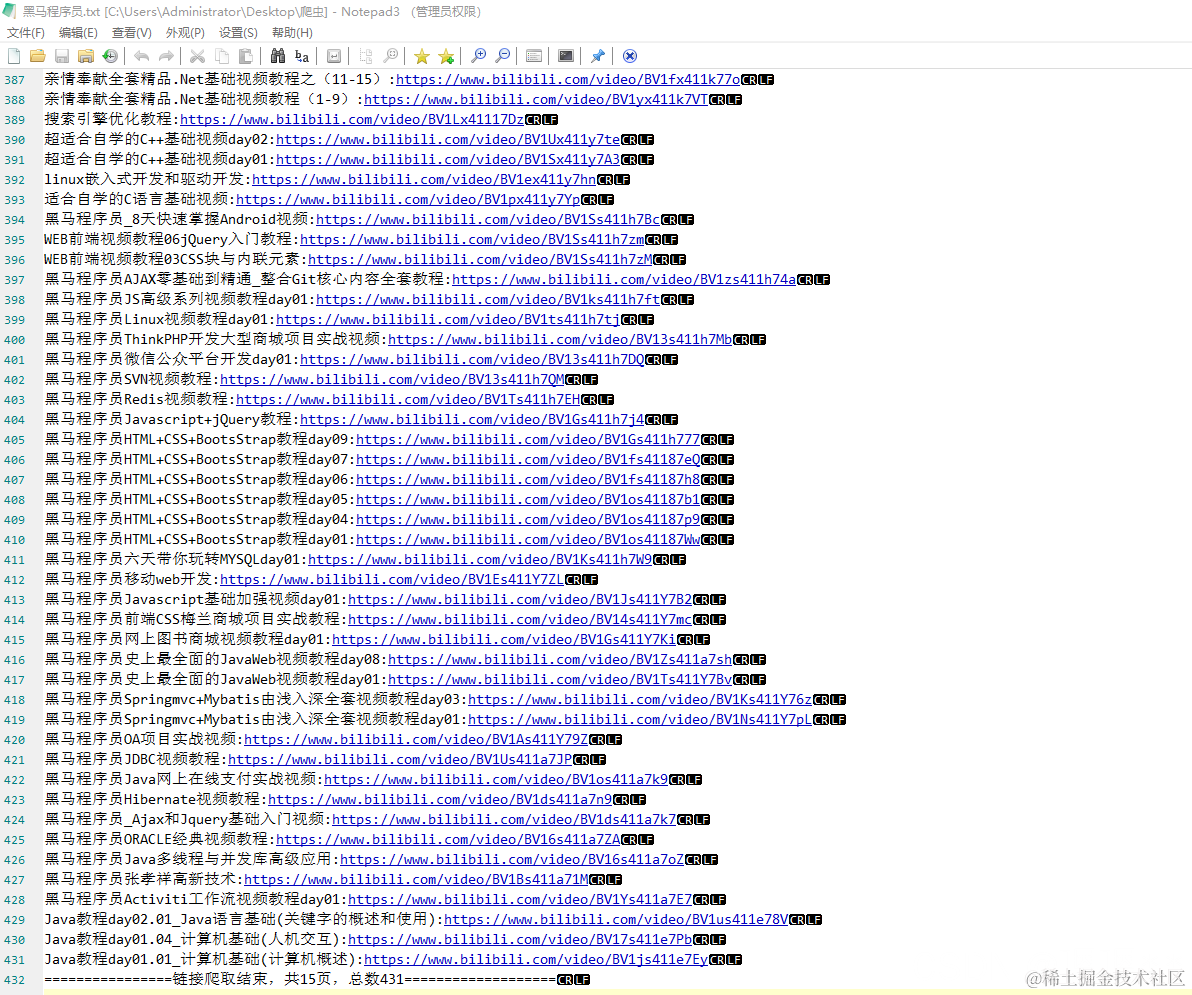Viewport: 1192px width, 995px height.
Task: Add to favorites with star-plus icon
Action: (x=446, y=56)
